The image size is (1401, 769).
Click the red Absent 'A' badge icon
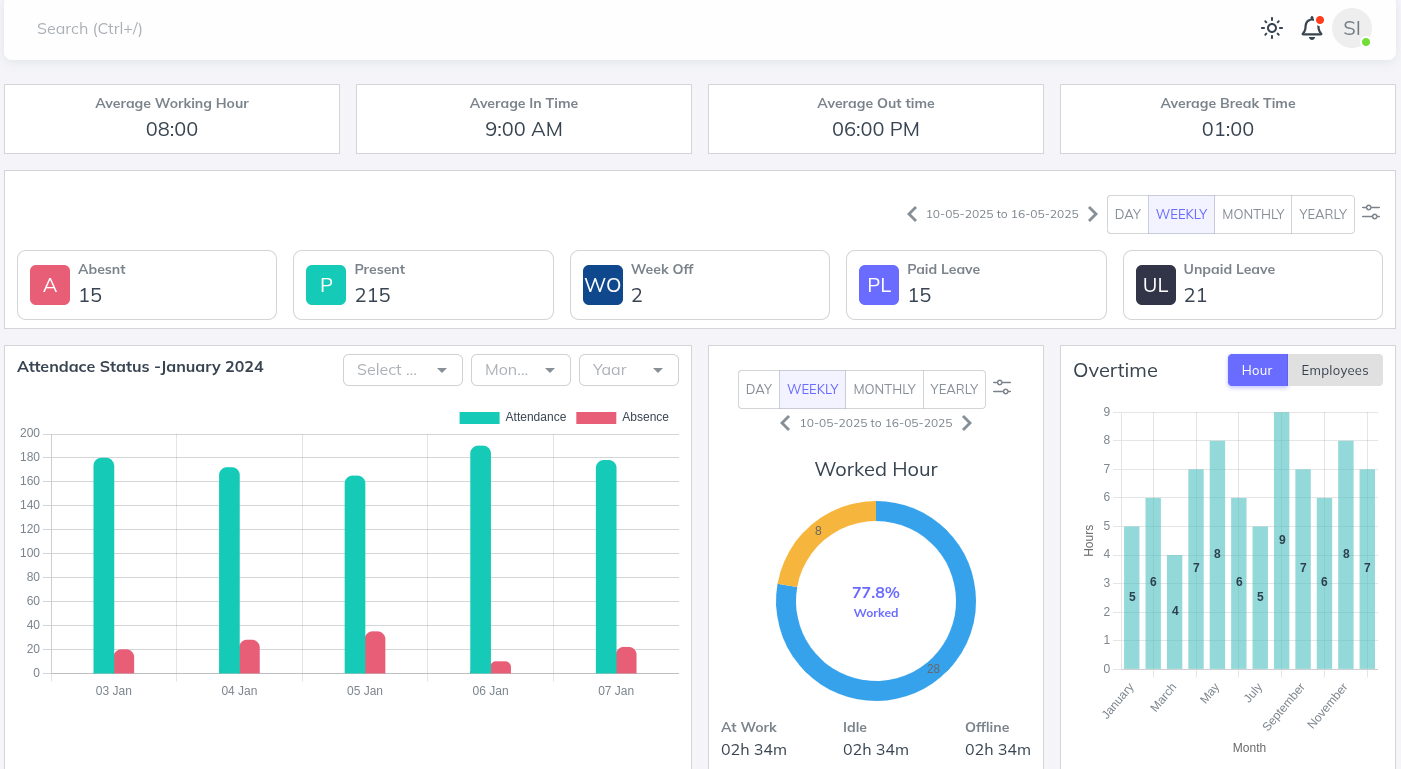(49, 285)
